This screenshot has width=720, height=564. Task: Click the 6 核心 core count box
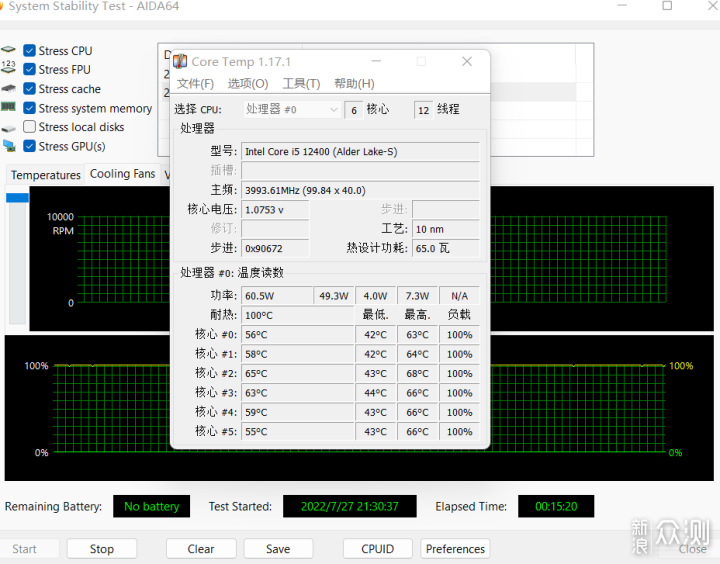354,110
